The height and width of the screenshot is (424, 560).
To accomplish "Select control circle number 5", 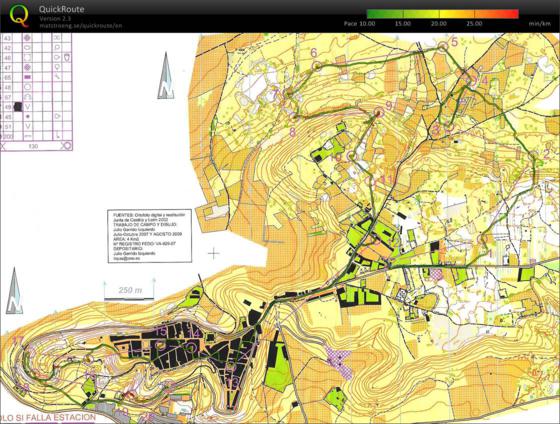I will pos(443,46).
